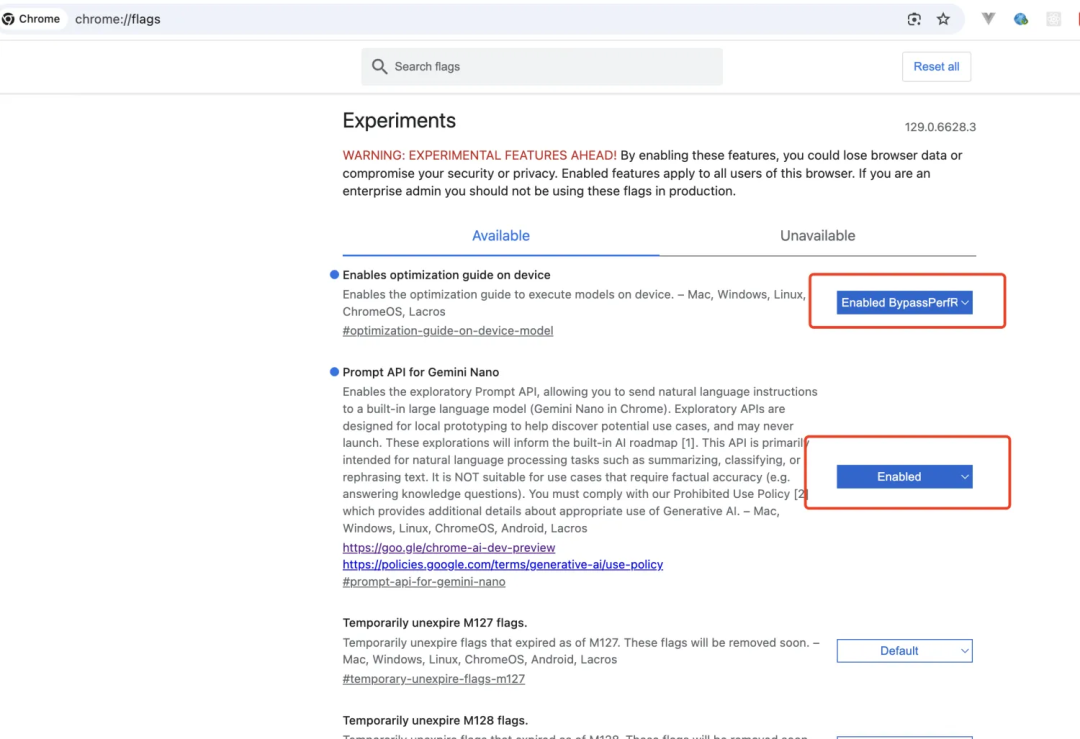Focus the Search flags input field
The image size is (1080, 739).
click(x=550, y=67)
